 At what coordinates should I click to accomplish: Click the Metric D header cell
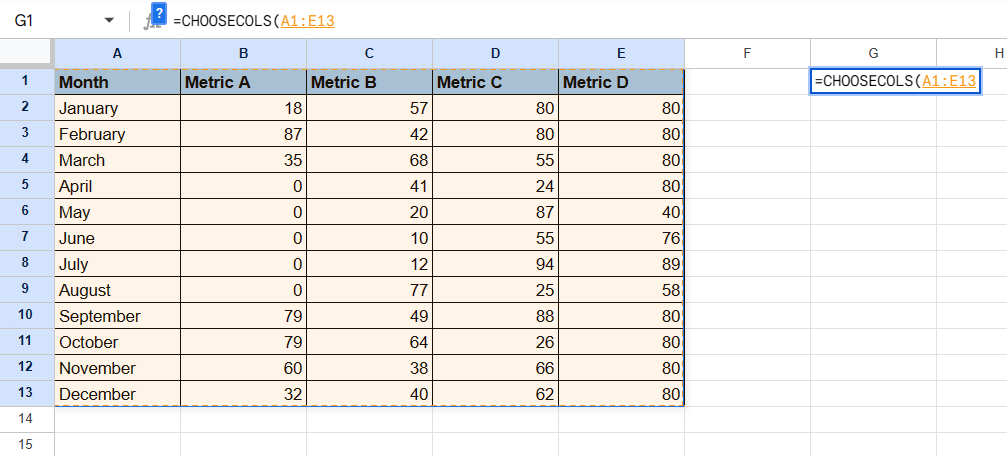pos(621,82)
